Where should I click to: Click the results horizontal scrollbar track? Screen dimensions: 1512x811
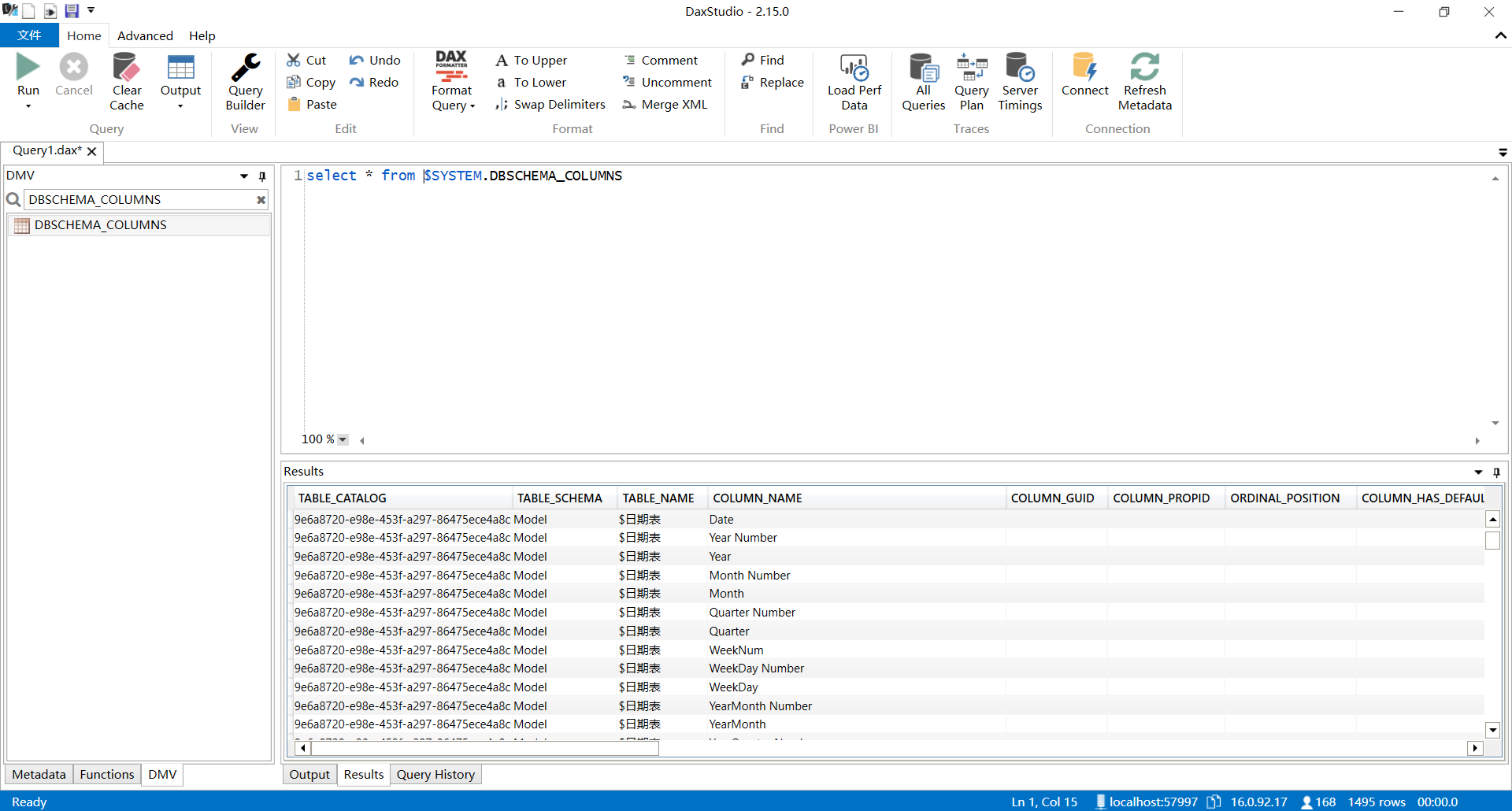click(x=1024, y=748)
